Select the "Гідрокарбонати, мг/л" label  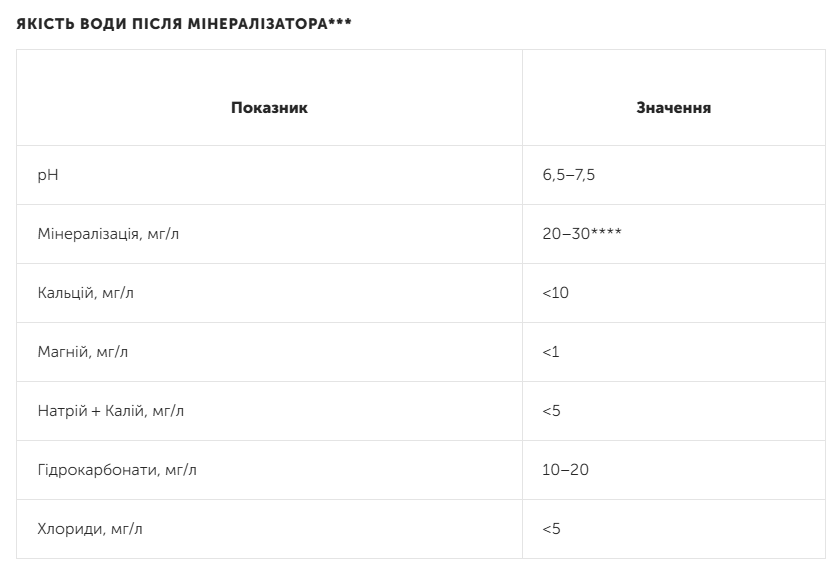(x=116, y=470)
